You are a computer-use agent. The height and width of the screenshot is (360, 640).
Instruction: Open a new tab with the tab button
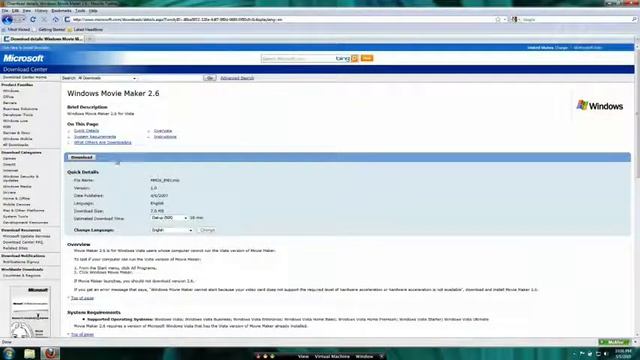[90, 39]
